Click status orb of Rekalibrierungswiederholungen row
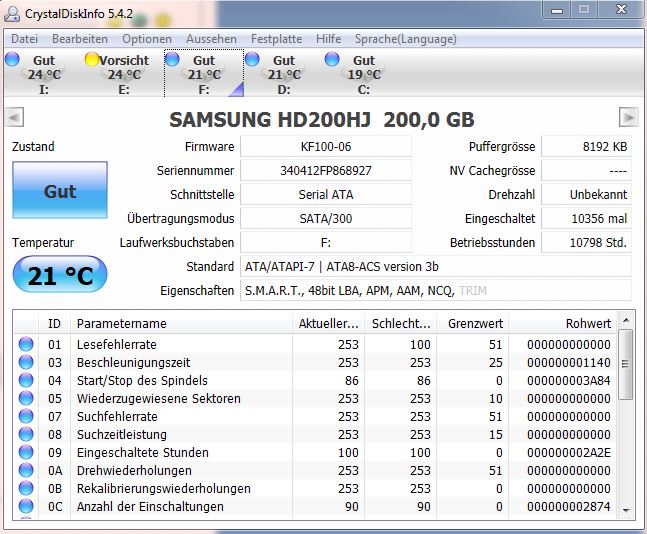 coord(26,488)
